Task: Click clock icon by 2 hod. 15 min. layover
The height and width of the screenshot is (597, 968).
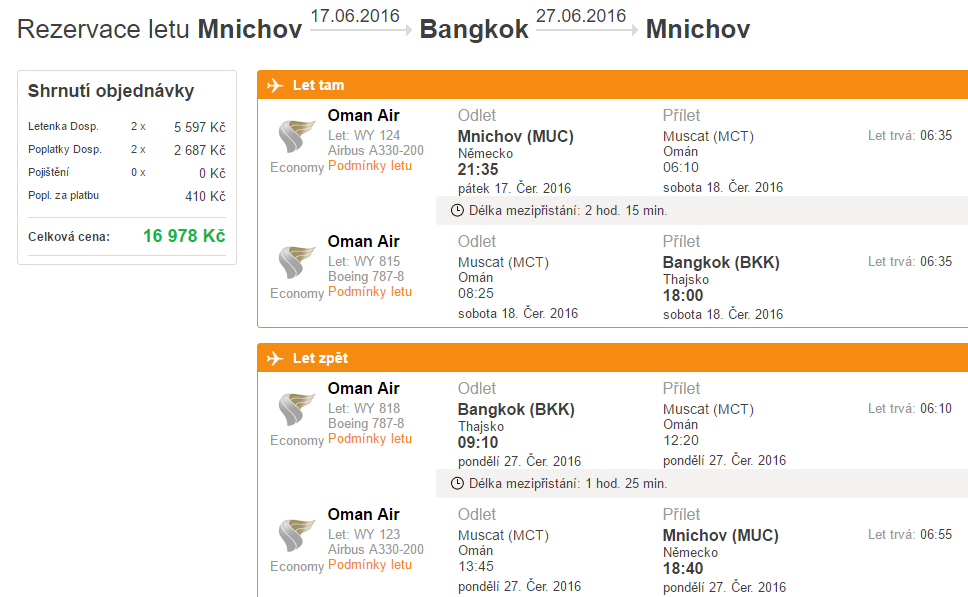Action: pos(458,210)
